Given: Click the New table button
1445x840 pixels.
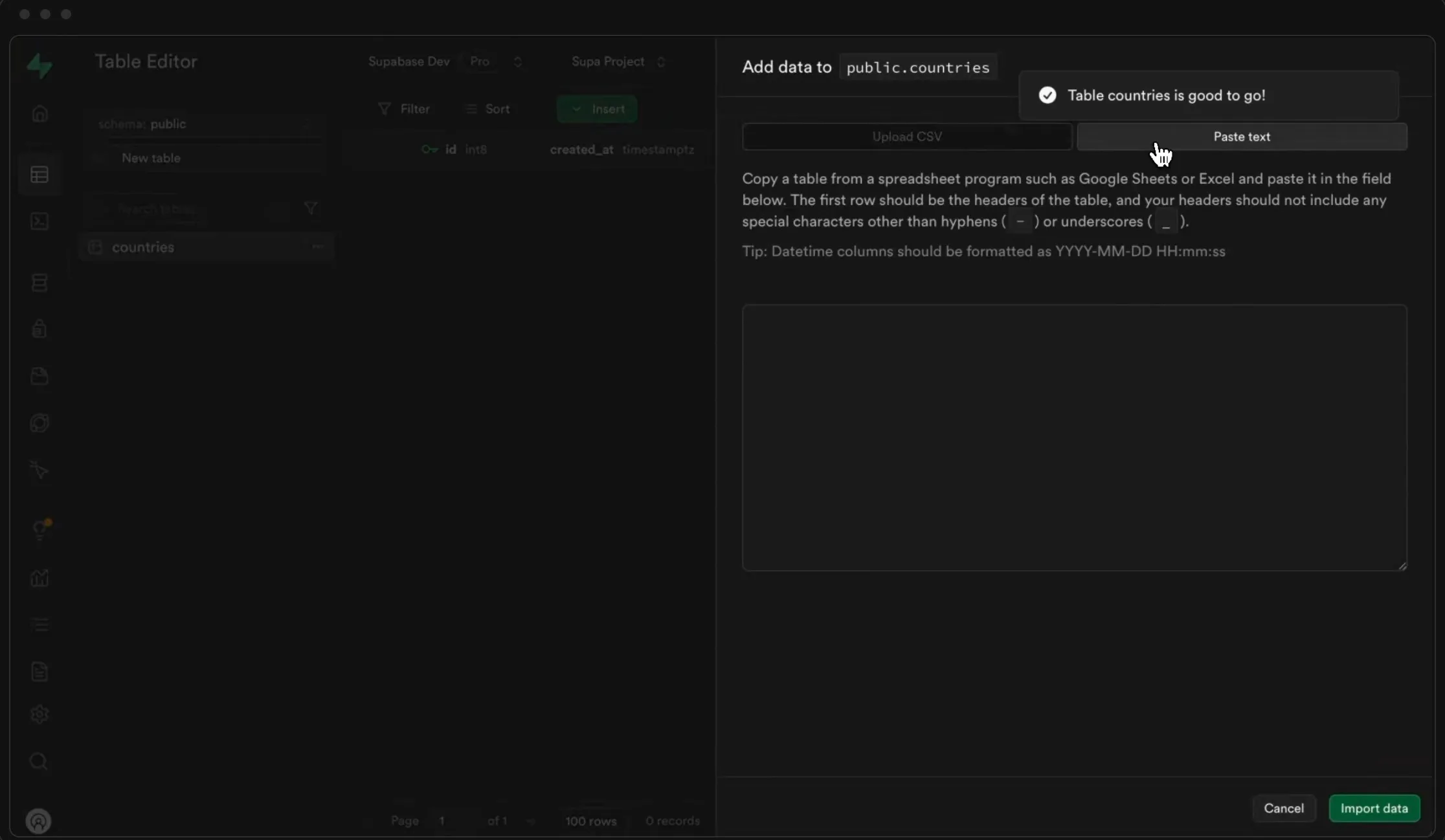Looking at the screenshot, I should (x=205, y=158).
